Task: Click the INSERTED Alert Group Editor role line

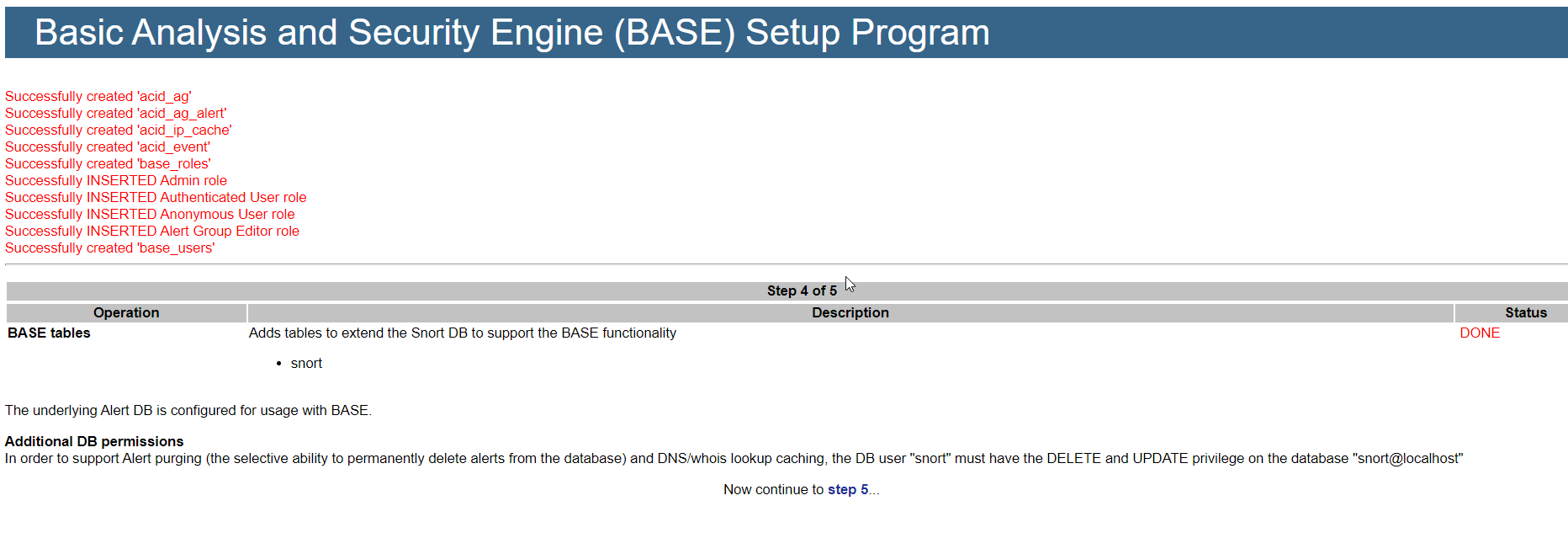Action: (152, 231)
